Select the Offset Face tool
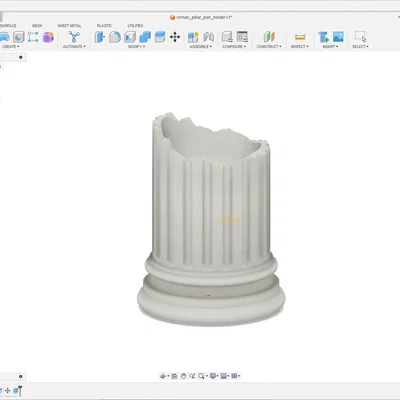This screenshot has height=400, width=400. click(x=160, y=37)
